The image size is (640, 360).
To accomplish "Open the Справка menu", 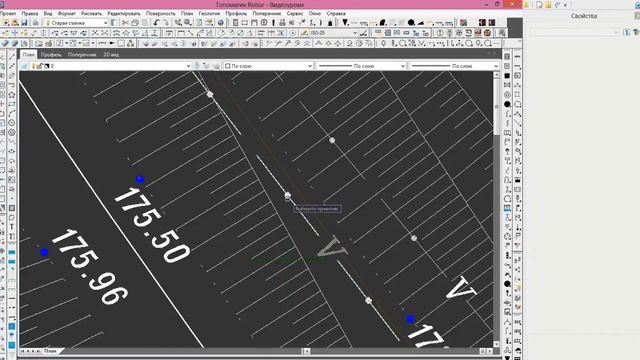I will tap(336, 13).
